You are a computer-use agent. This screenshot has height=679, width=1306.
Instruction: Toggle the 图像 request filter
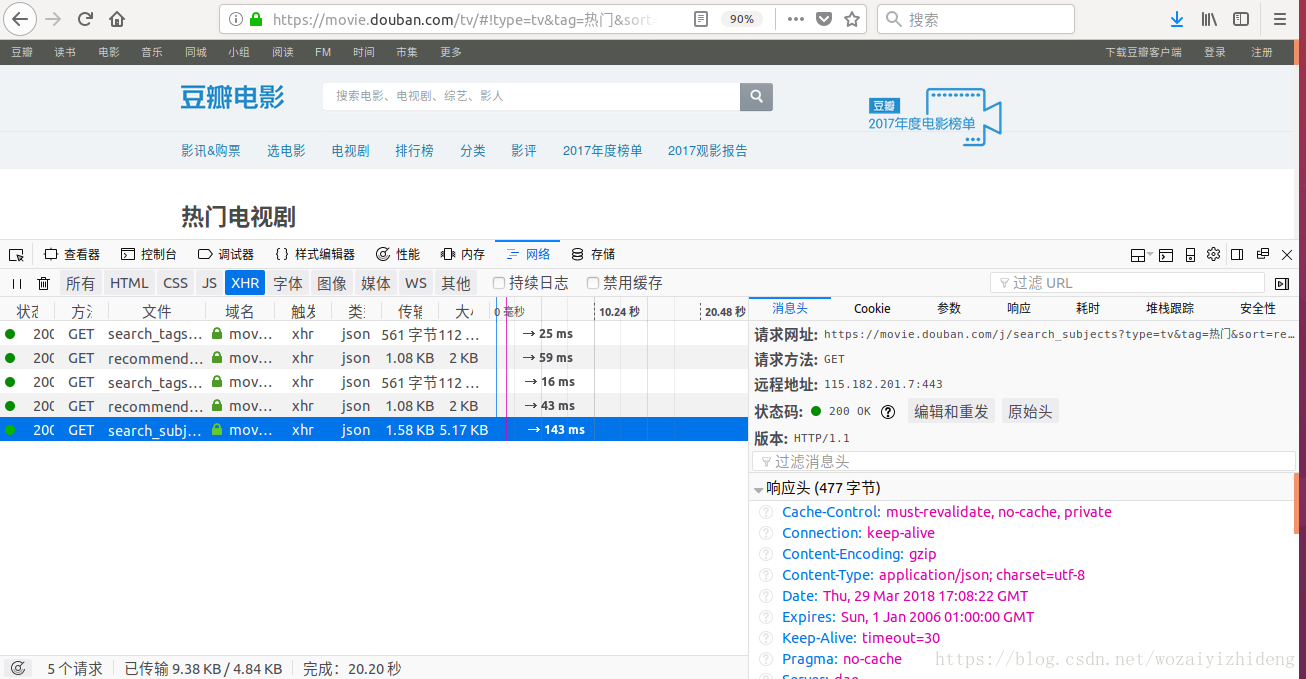click(332, 283)
